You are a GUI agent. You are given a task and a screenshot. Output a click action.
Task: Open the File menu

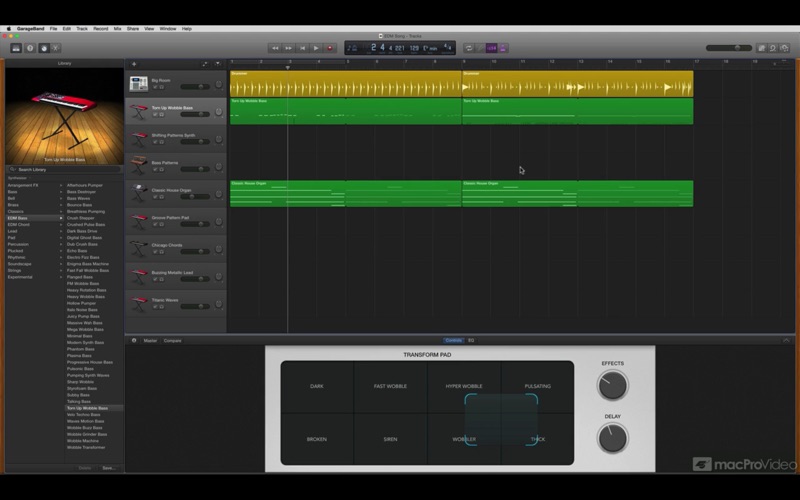(x=53, y=29)
